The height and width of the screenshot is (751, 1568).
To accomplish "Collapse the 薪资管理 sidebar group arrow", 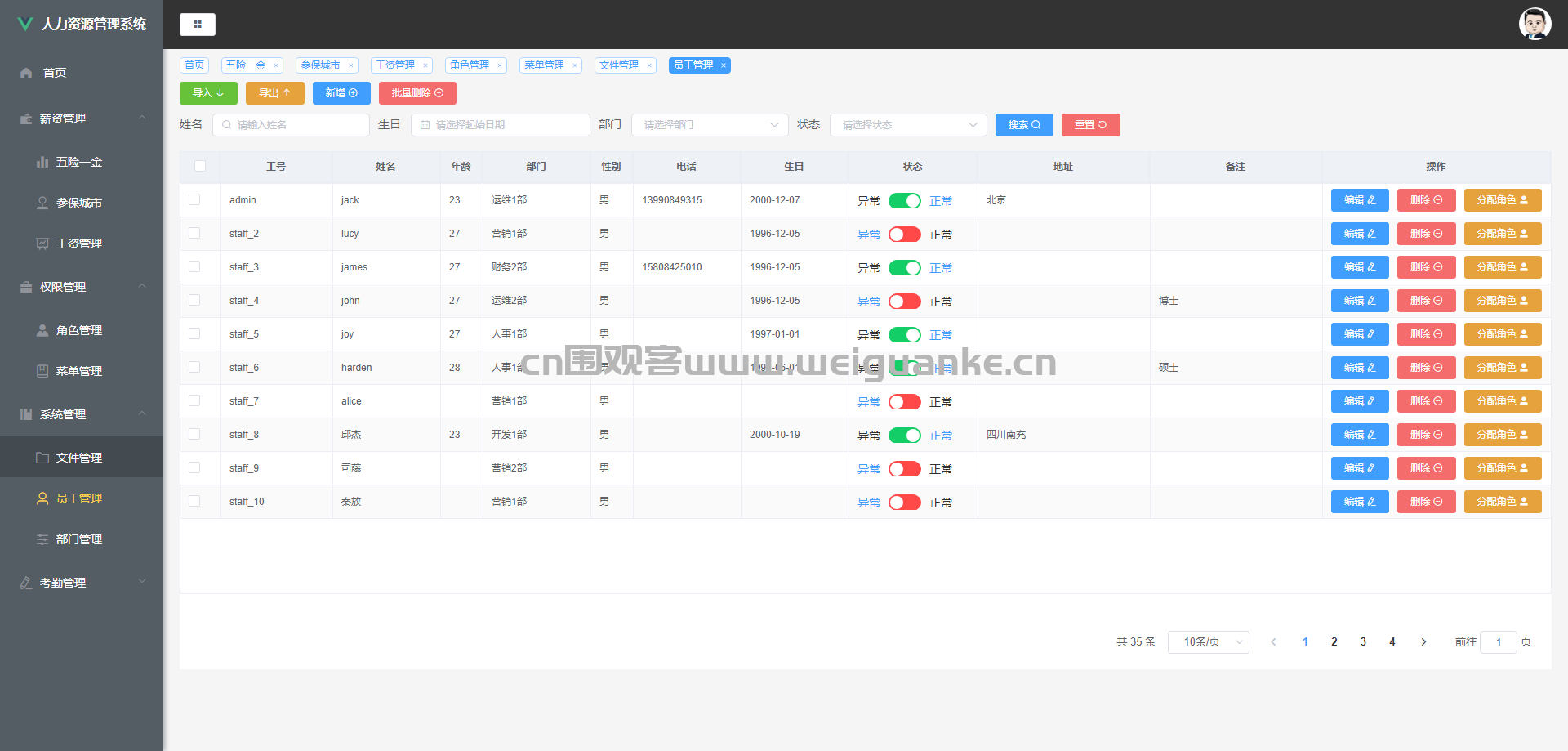I will (x=142, y=118).
